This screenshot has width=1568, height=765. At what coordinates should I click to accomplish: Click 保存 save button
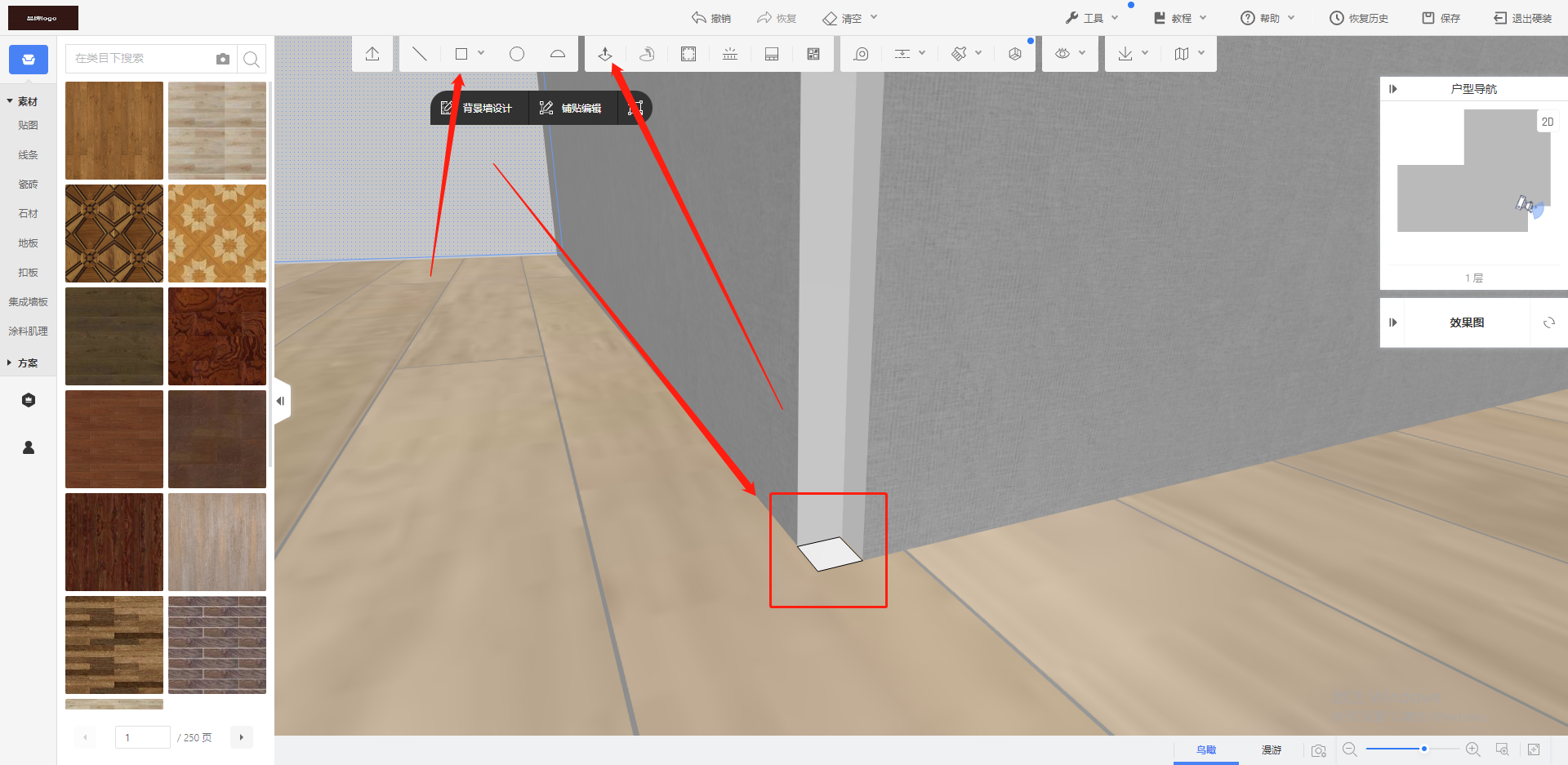tap(1441, 18)
